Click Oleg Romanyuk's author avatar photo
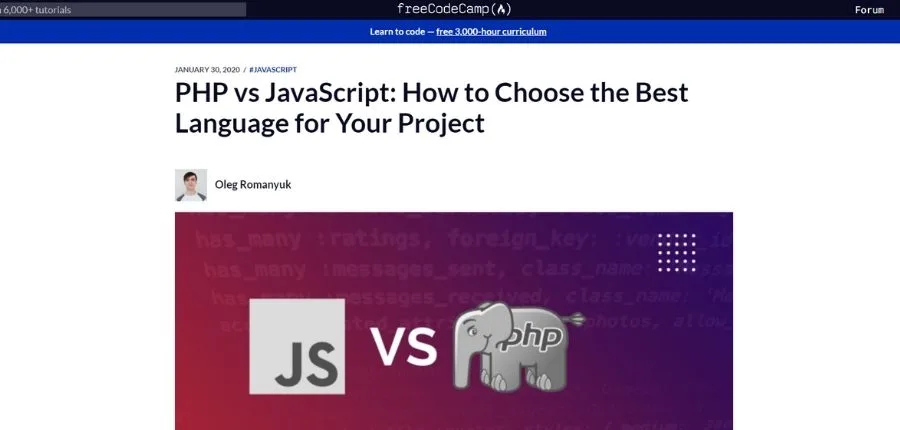This screenshot has width=900, height=430. (x=191, y=185)
